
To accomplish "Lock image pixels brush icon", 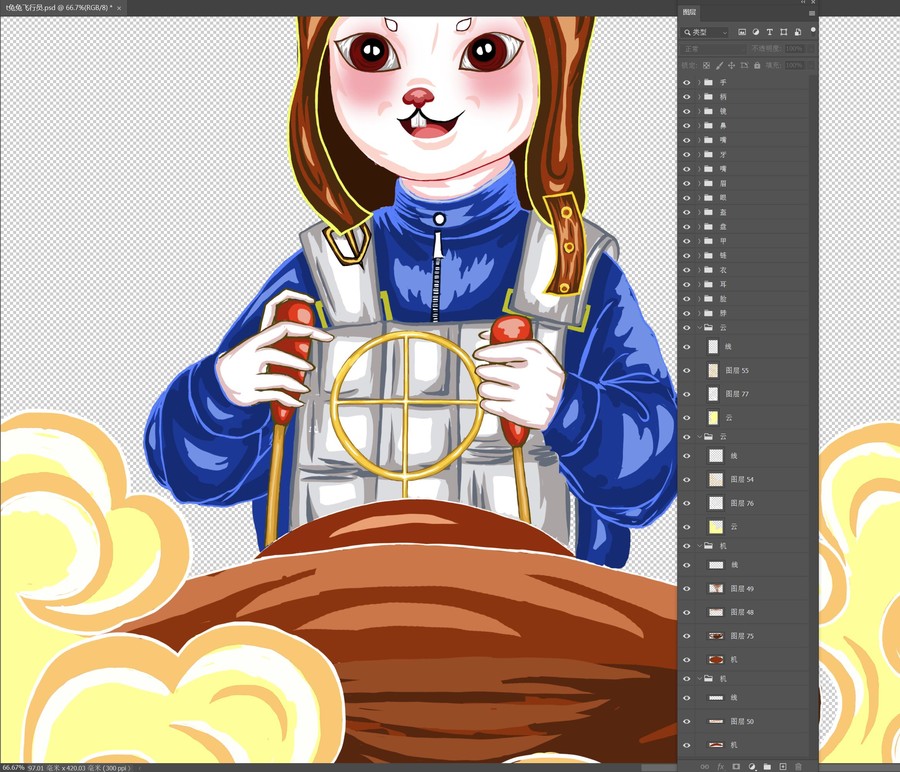I will 719,65.
